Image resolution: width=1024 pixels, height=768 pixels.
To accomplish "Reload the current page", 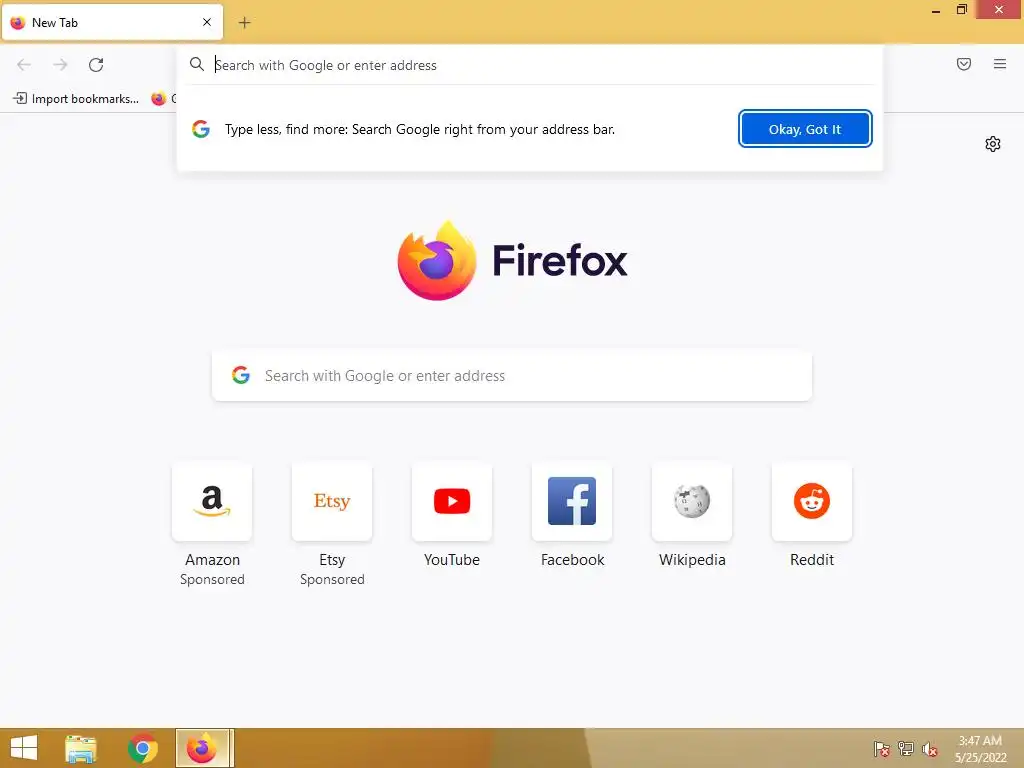I will pyautogui.click(x=96, y=65).
